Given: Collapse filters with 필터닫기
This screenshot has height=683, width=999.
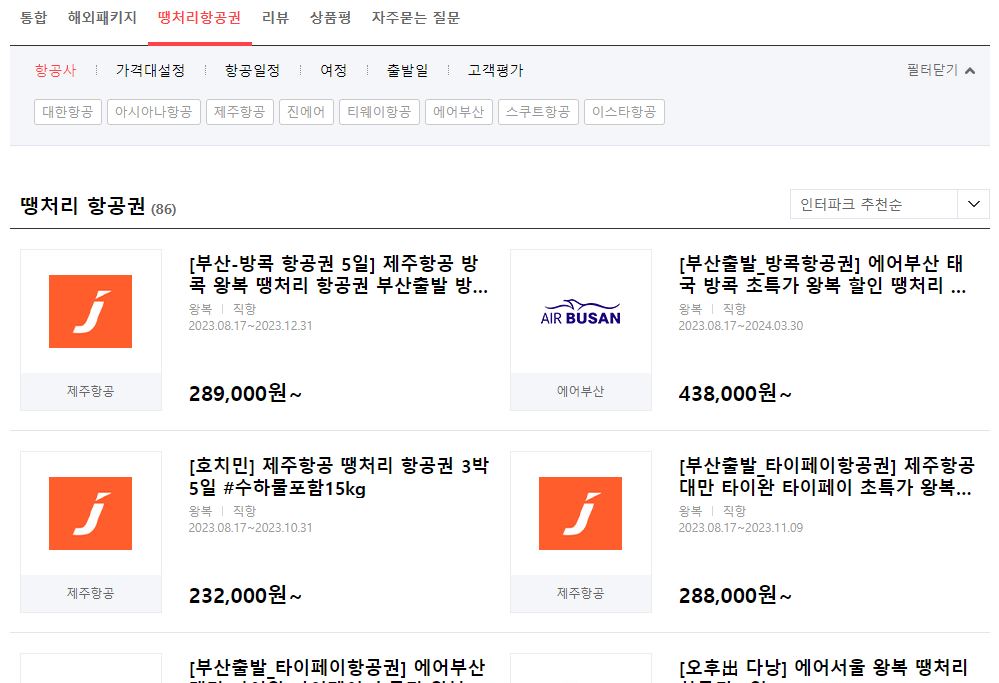Looking at the screenshot, I should pos(940,70).
